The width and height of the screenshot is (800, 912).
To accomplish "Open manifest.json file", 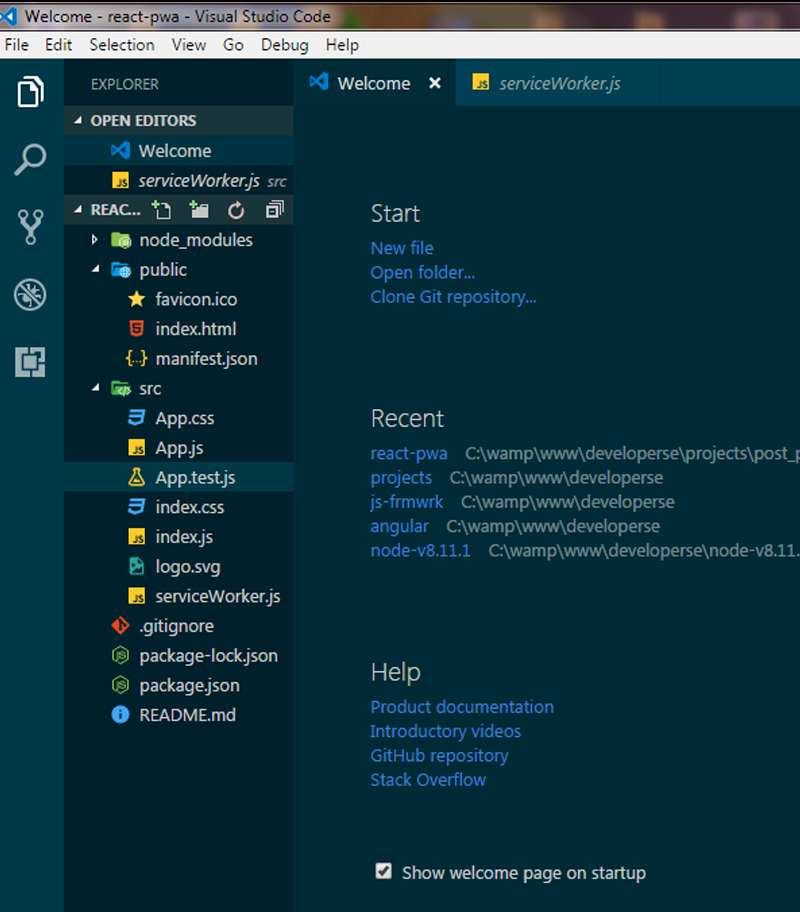I will (179, 358).
